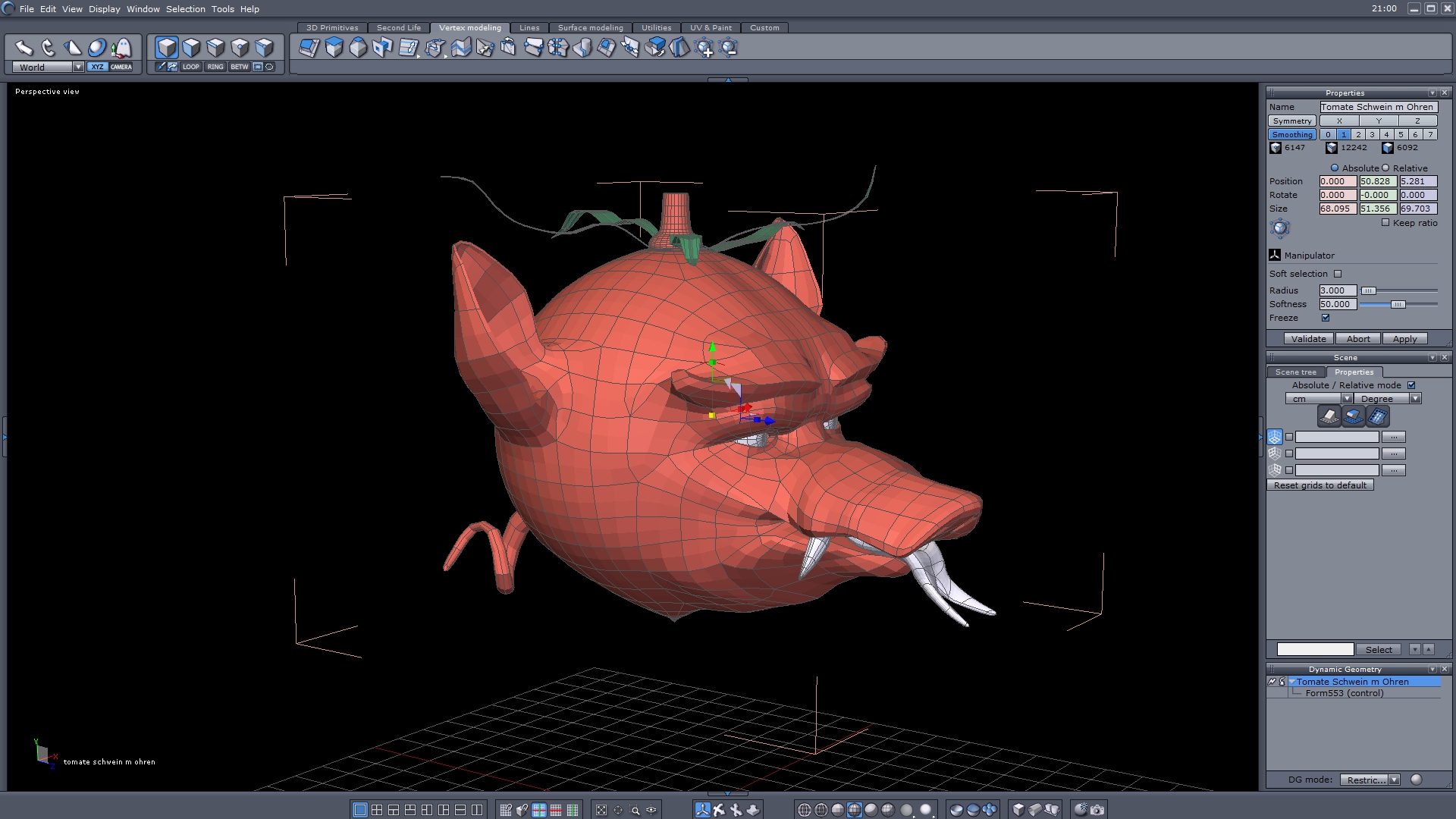Open the Selection menu
This screenshot has width=1456, height=819.
185,9
